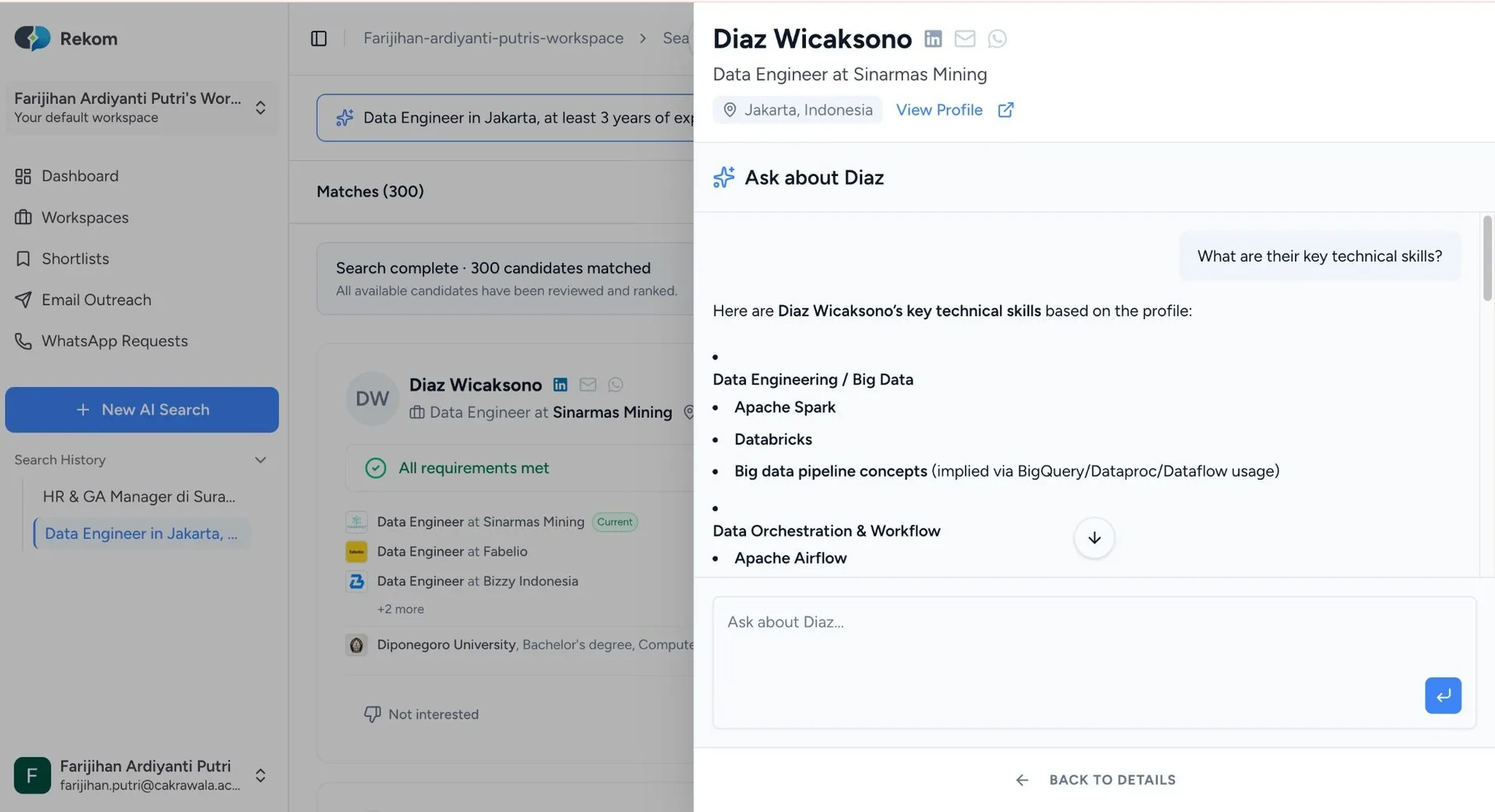Expand the workspace switcher chevron
The width and height of the screenshot is (1495, 812).
tap(260, 107)
